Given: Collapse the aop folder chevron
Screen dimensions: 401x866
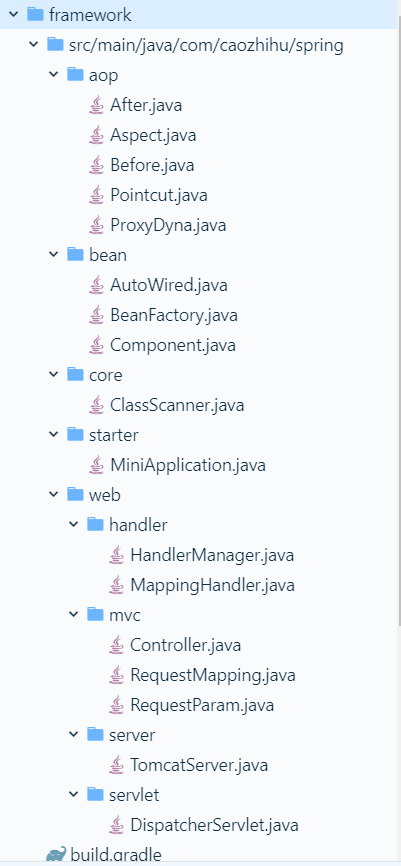Looking at the screenshot, I should [x=54, y=75].
